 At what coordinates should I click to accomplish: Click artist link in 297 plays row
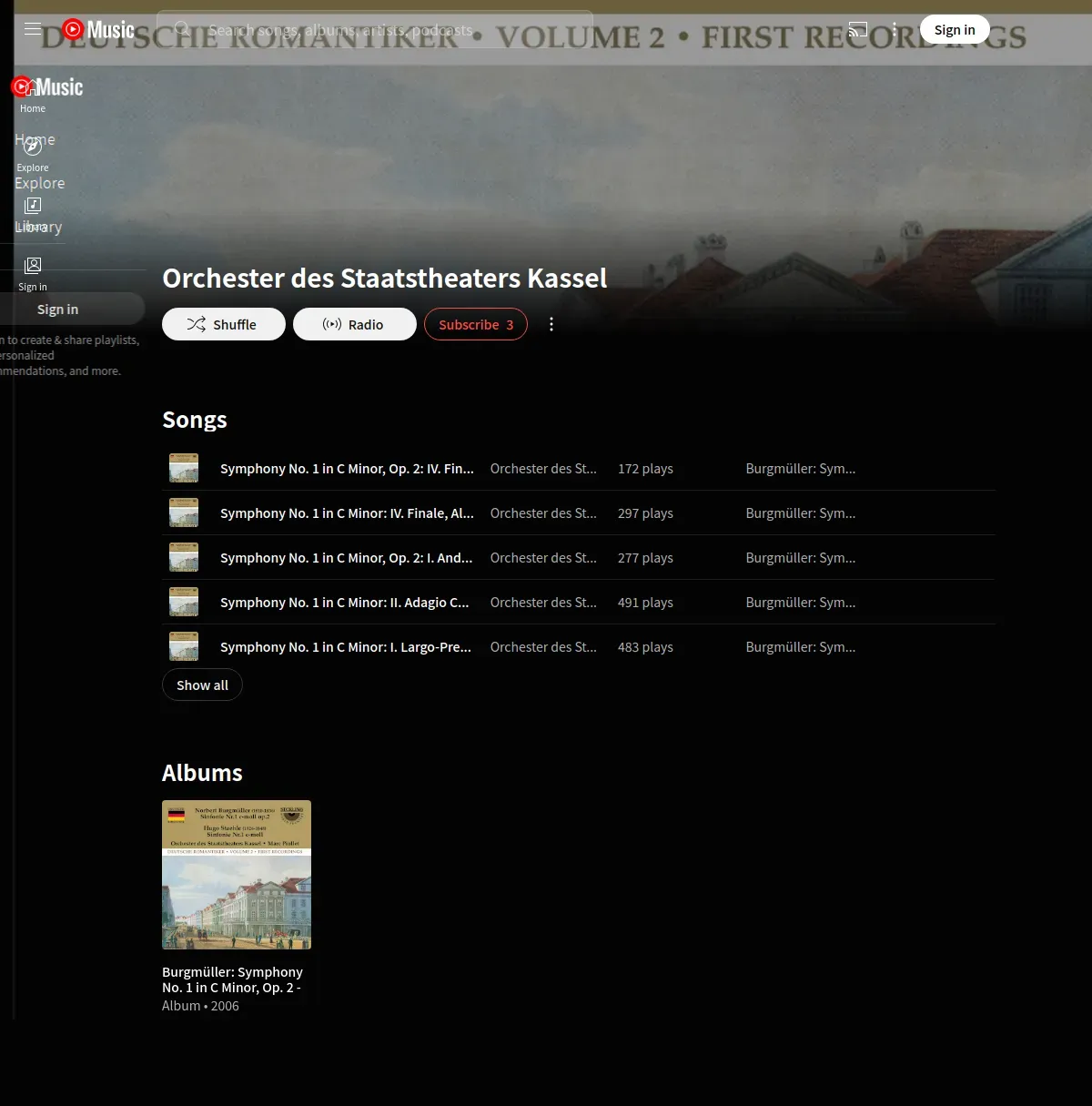(x=543, y=513)
